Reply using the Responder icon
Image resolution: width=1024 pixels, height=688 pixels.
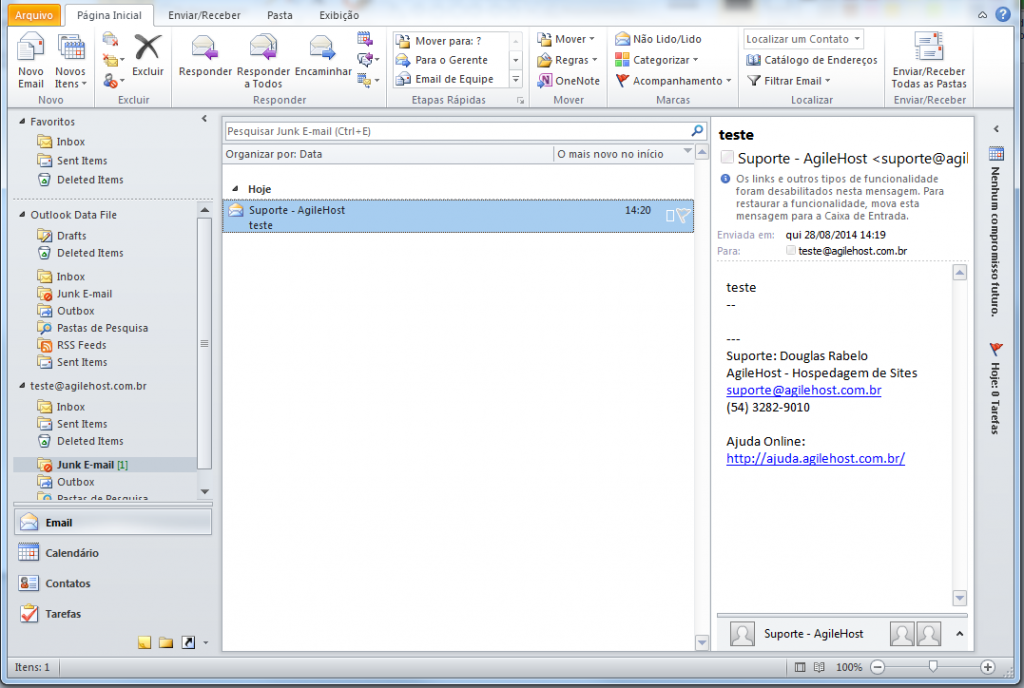coord(204,55)
